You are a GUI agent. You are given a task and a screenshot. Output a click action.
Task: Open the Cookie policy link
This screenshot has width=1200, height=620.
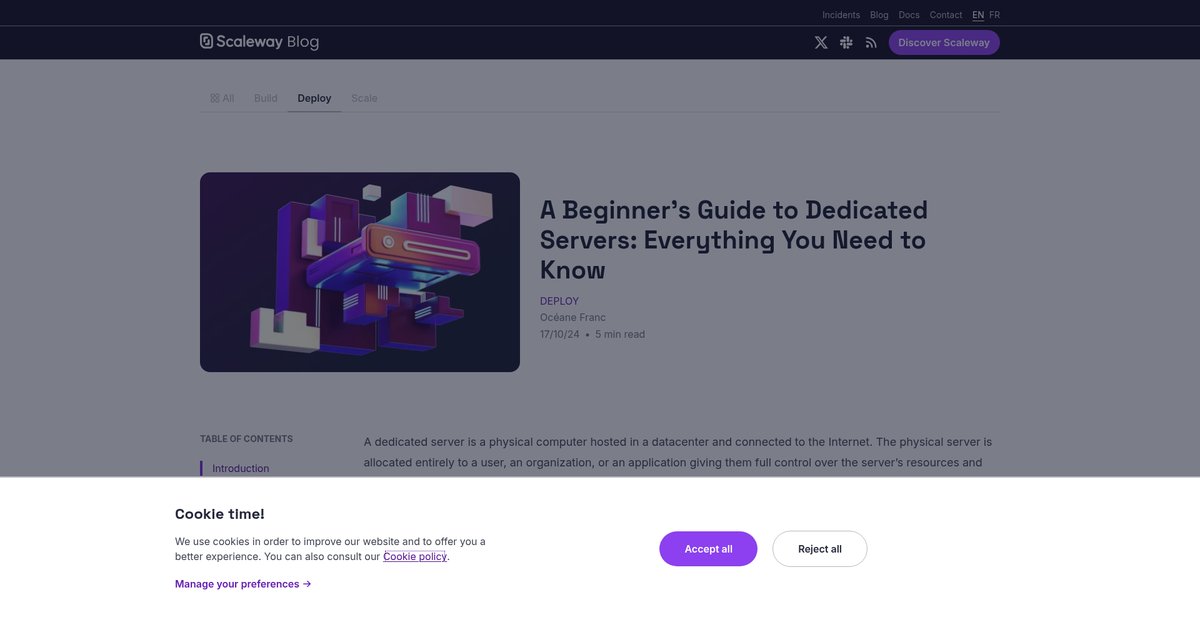pos(415,556)
